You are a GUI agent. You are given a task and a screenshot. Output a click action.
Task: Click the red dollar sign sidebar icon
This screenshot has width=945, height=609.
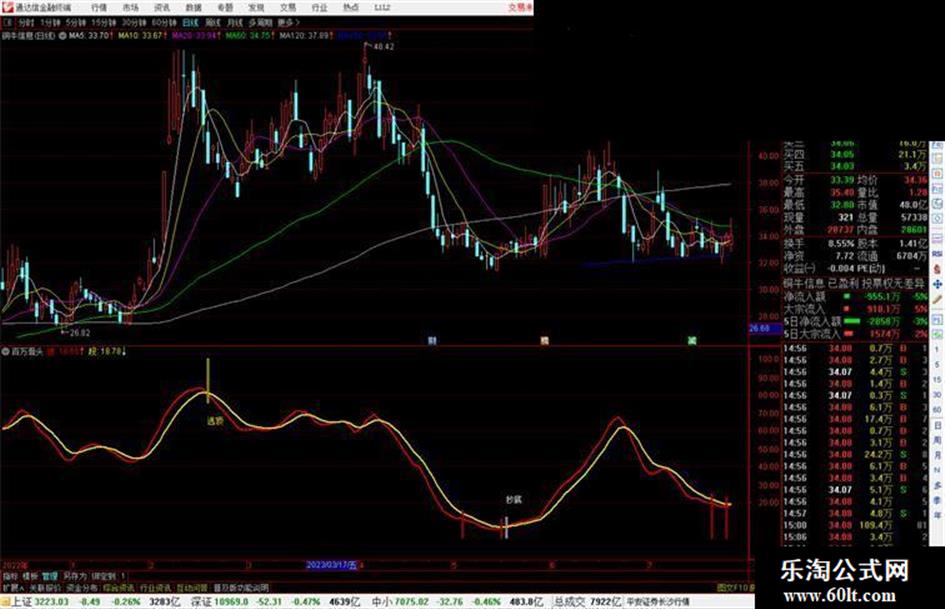point(937,268)
